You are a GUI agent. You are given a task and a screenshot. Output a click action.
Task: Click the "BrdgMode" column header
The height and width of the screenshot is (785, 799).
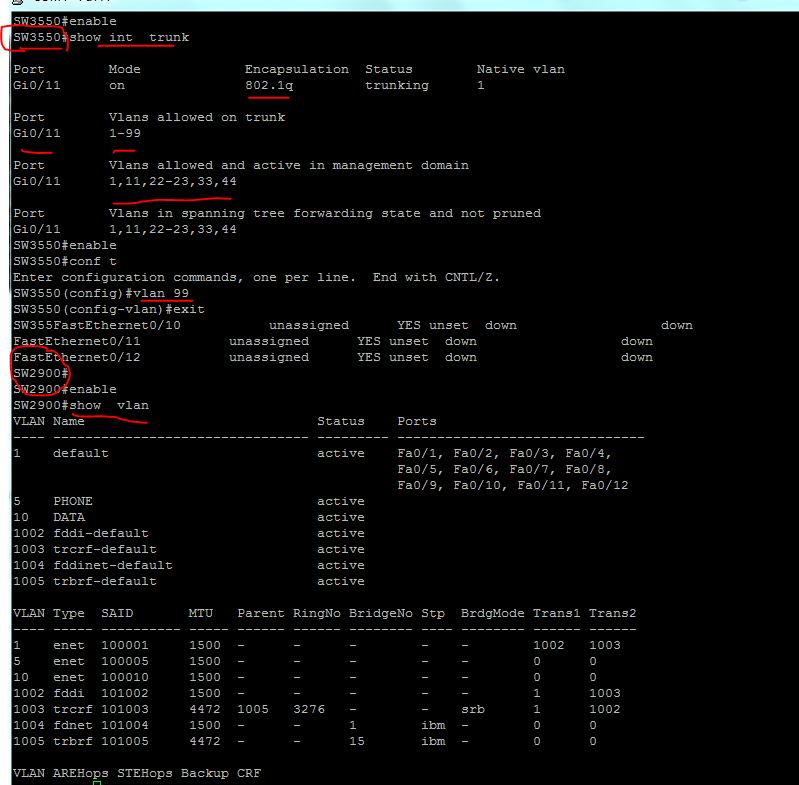click(x=492, y=613)
